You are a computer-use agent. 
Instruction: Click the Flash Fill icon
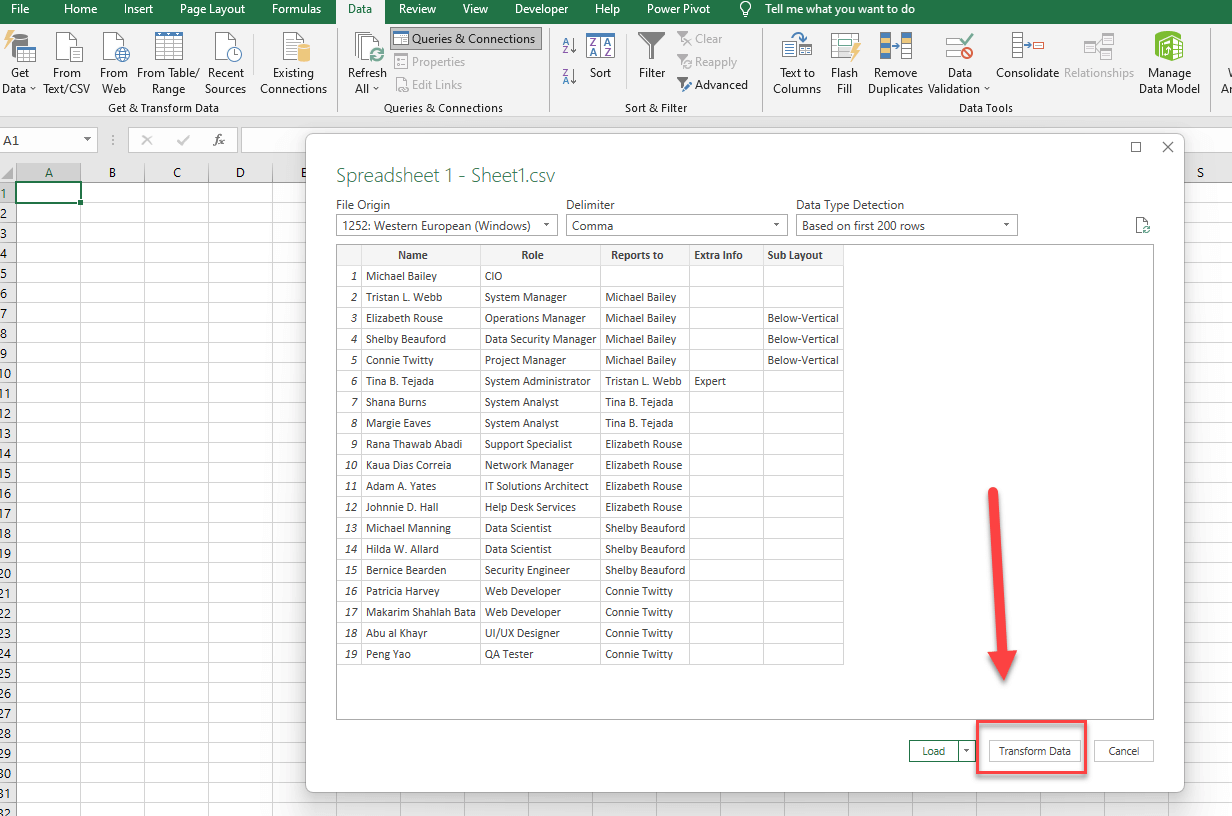pos(845,62)
